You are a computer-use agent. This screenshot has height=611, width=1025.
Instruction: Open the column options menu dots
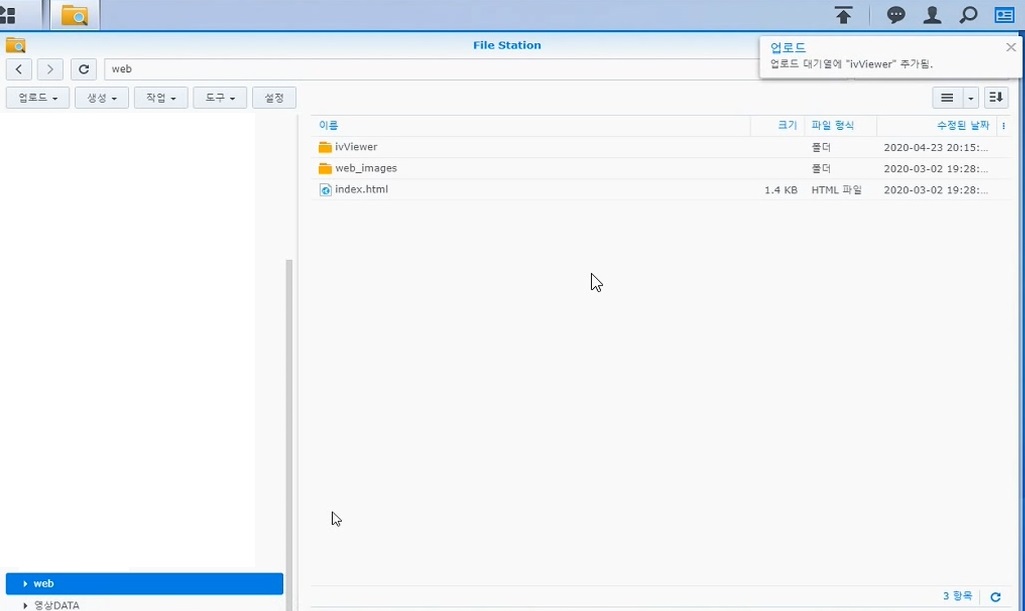1003,125
